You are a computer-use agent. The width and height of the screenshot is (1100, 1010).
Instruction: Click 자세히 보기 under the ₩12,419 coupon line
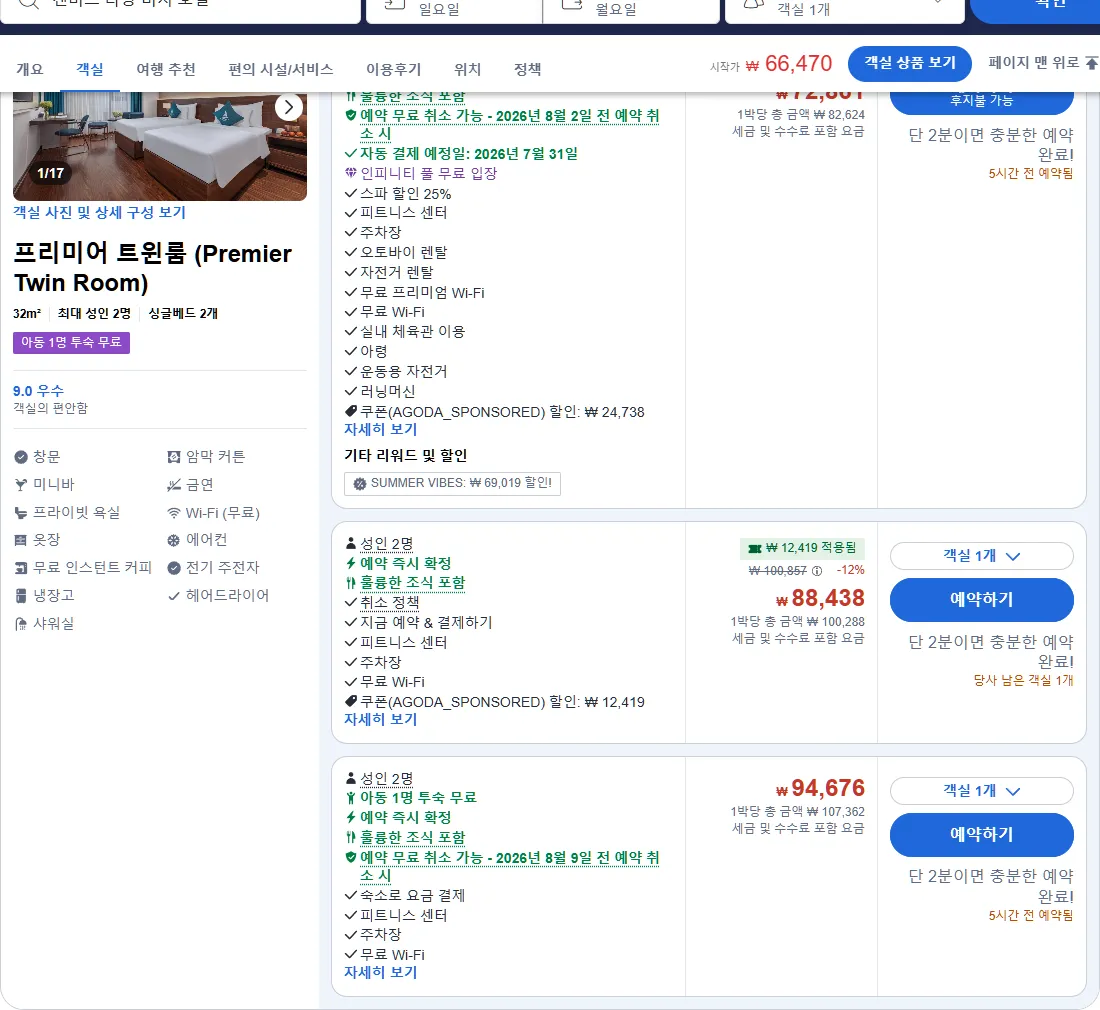click(381, 720)
